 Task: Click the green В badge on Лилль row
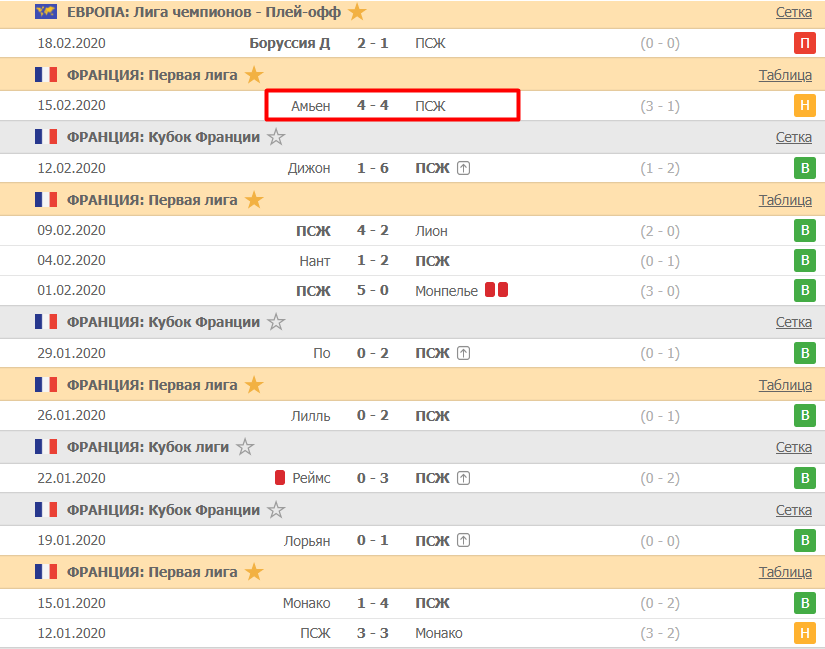click(x=804, y=415)
